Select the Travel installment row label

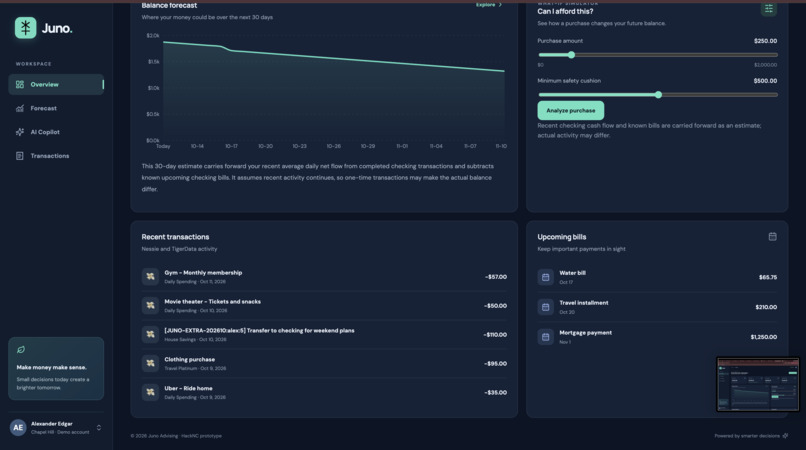coord(583,303)
